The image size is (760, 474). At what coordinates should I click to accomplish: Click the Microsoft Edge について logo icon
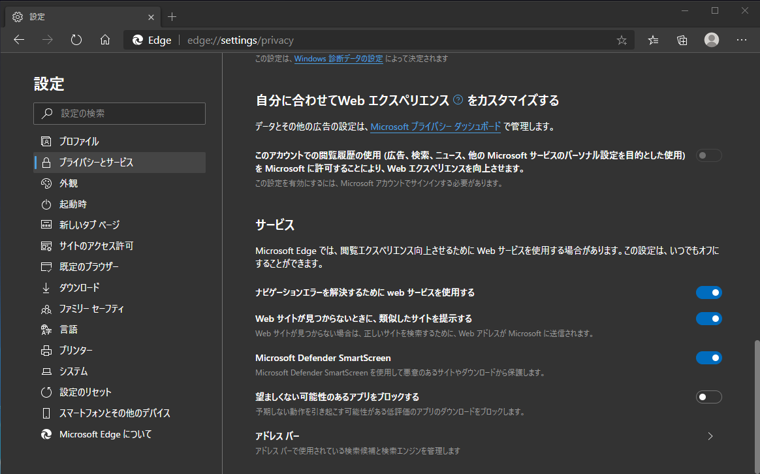tap(46, 434)
